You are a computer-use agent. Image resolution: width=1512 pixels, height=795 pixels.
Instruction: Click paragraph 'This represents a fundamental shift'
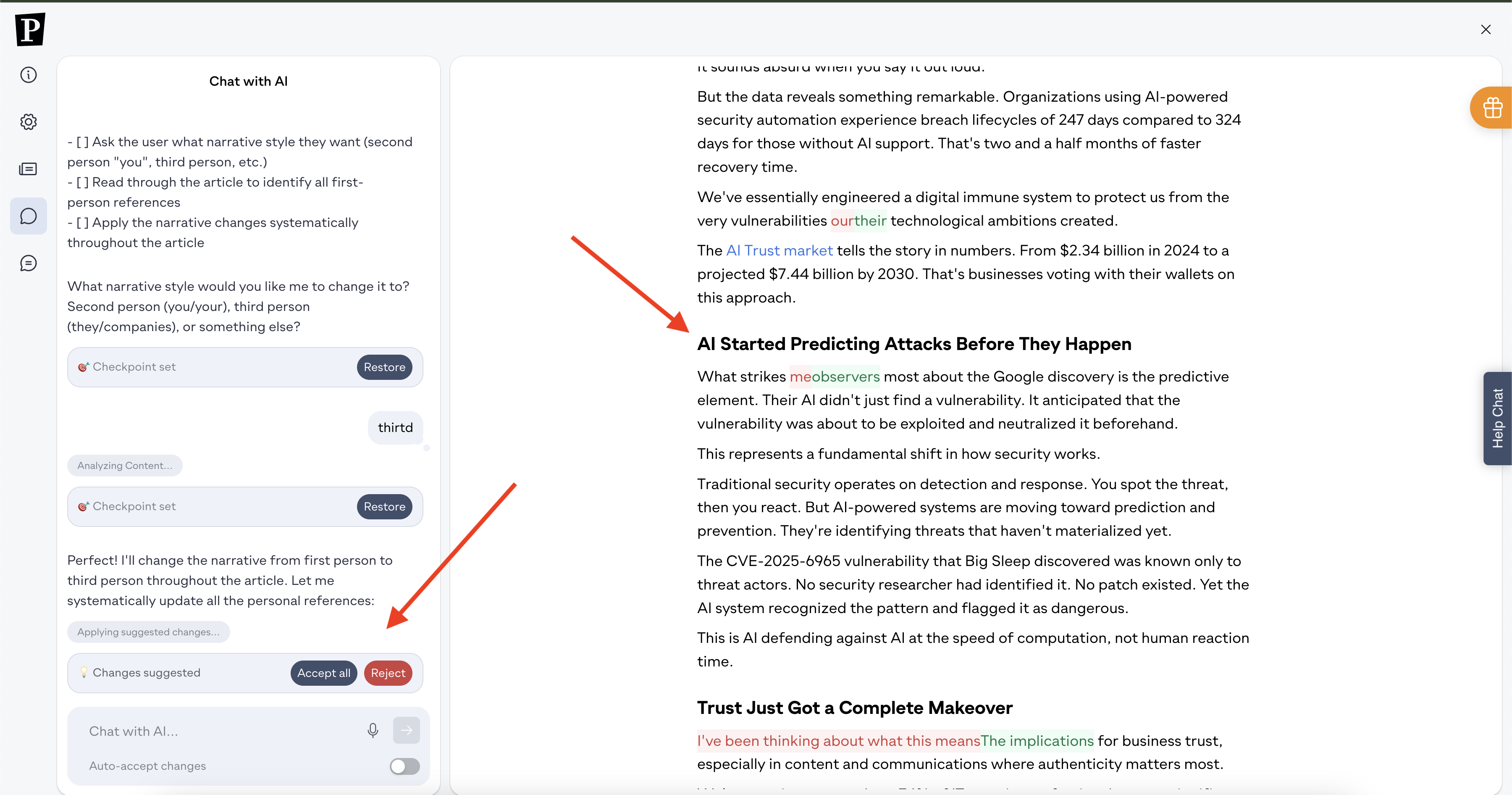click(x=898, y=454)
